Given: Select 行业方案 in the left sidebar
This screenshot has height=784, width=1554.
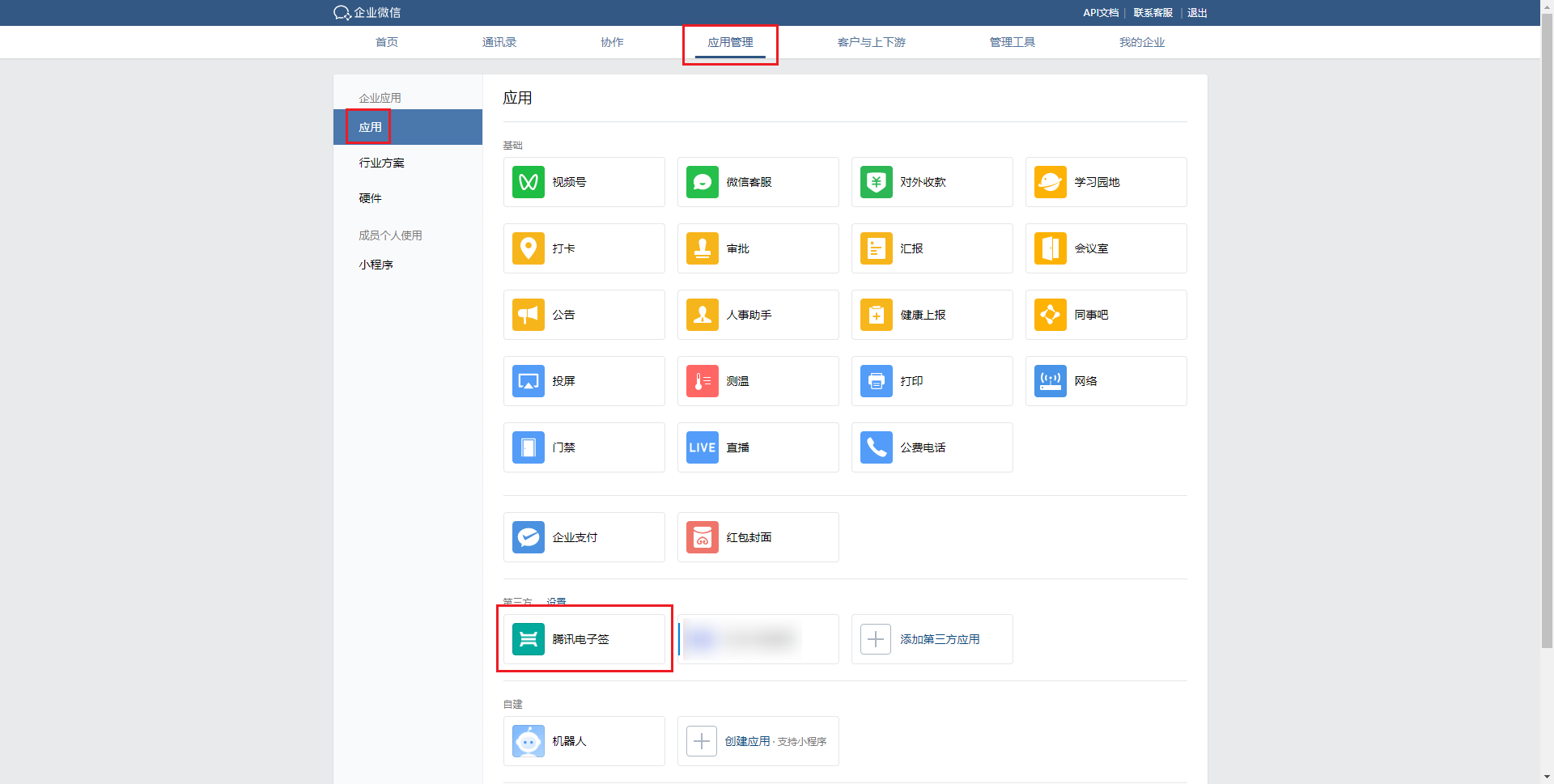Looking at the screenshot, I should pyautogui.click(x=408, y=163).
